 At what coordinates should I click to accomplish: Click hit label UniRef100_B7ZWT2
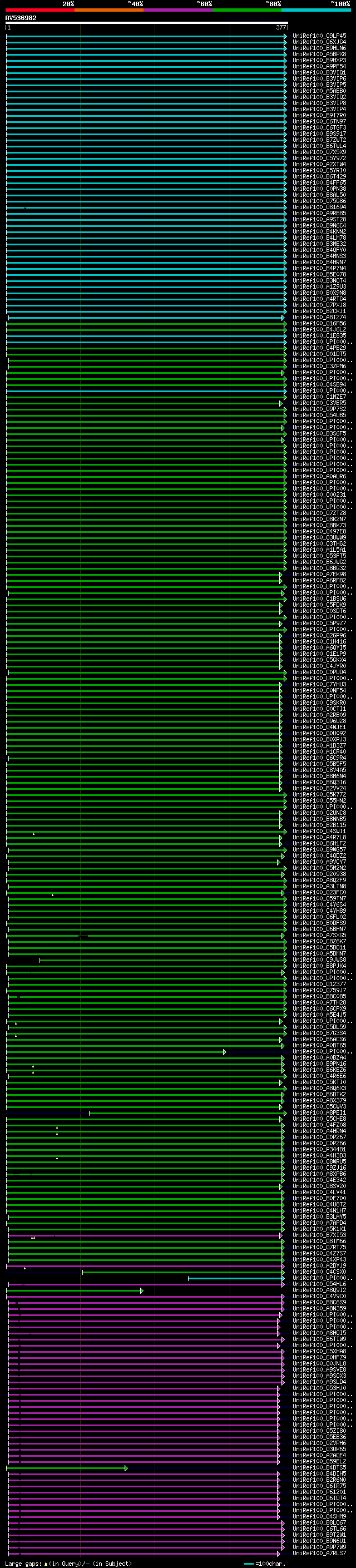(319, 140)
